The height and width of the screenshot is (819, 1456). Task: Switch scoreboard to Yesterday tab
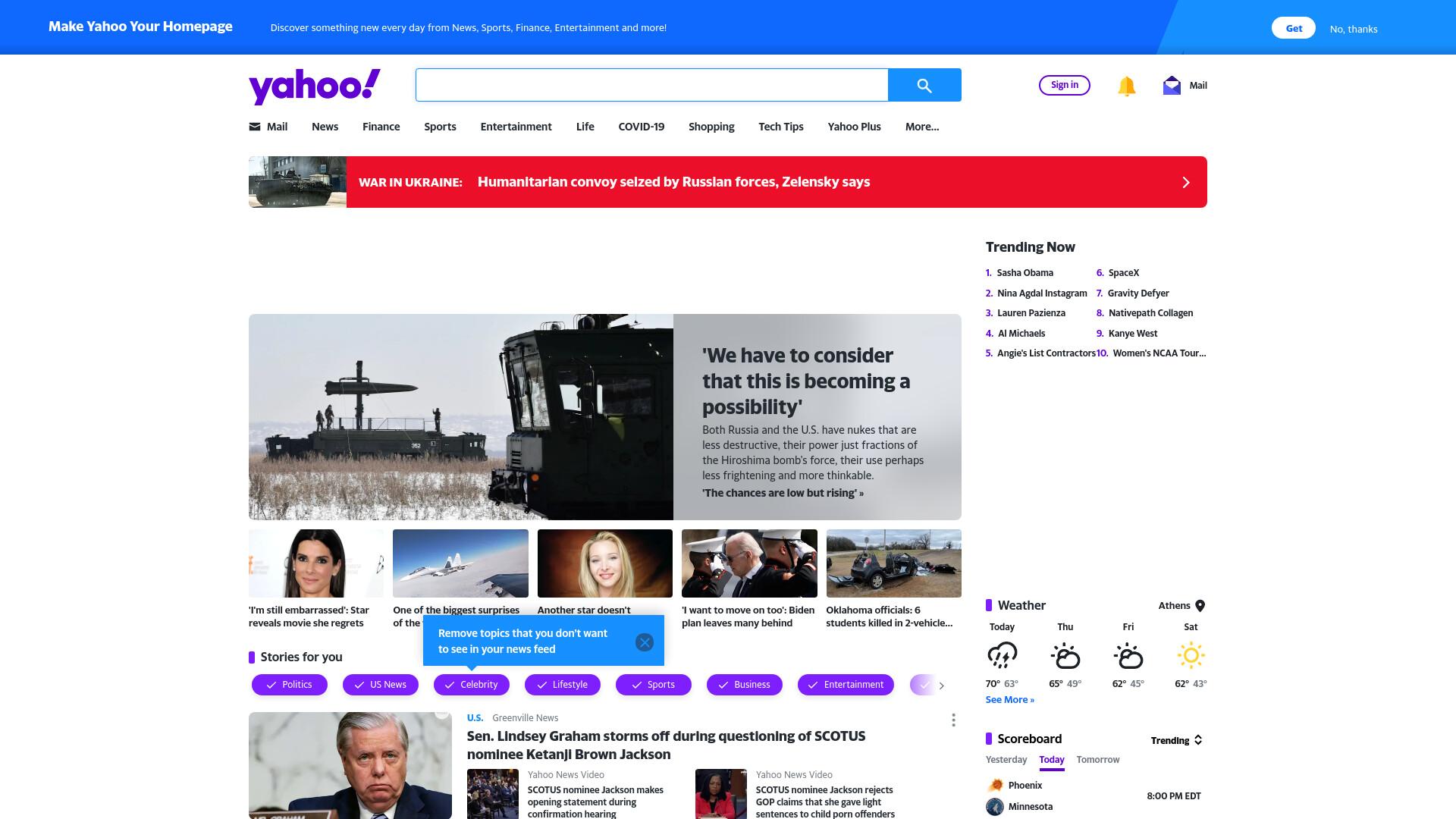point(1006,760)
